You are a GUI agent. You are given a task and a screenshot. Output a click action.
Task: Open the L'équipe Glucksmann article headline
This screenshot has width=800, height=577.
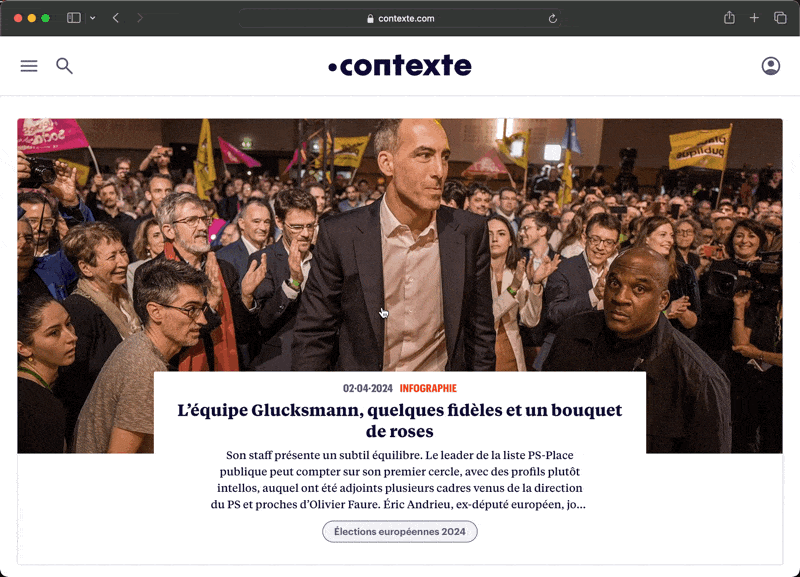coord(400,420)
